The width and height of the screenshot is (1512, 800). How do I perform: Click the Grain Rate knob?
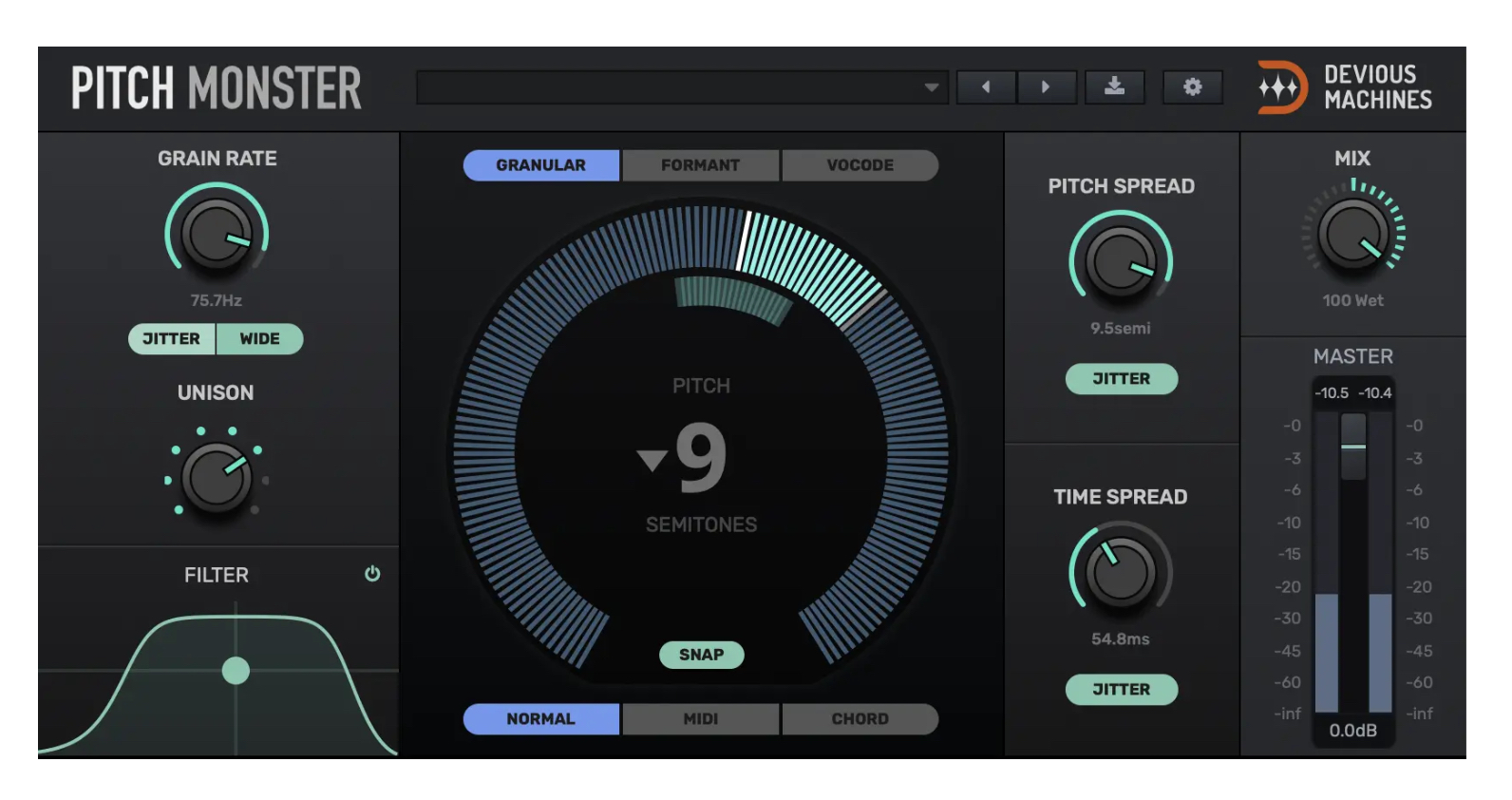(x=217, y=236)
